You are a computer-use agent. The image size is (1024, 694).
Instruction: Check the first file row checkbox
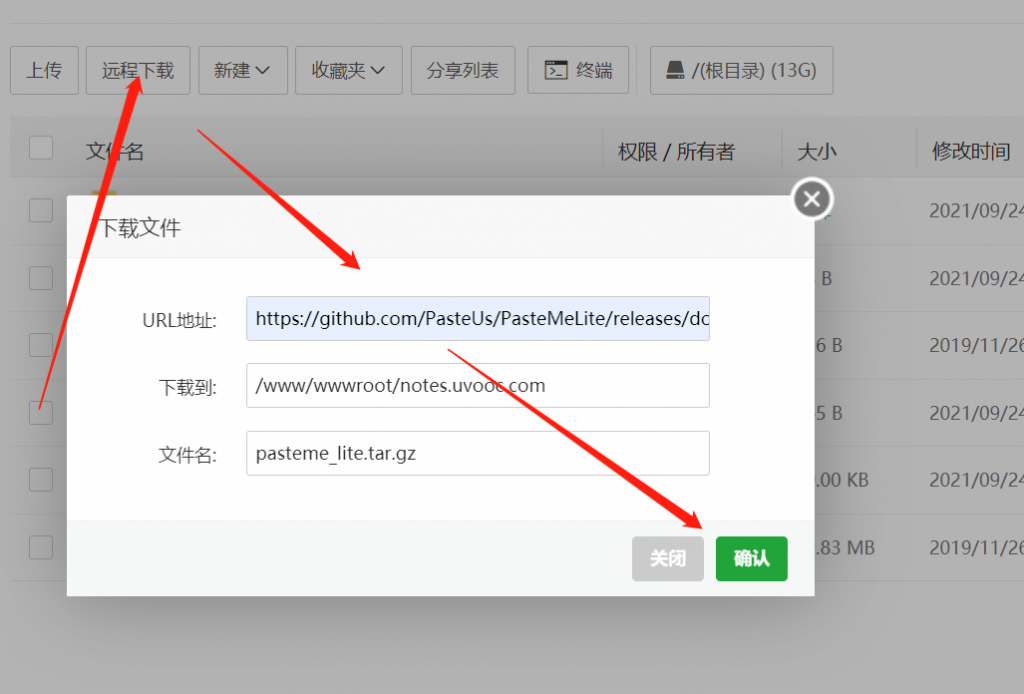coord(40,211)
